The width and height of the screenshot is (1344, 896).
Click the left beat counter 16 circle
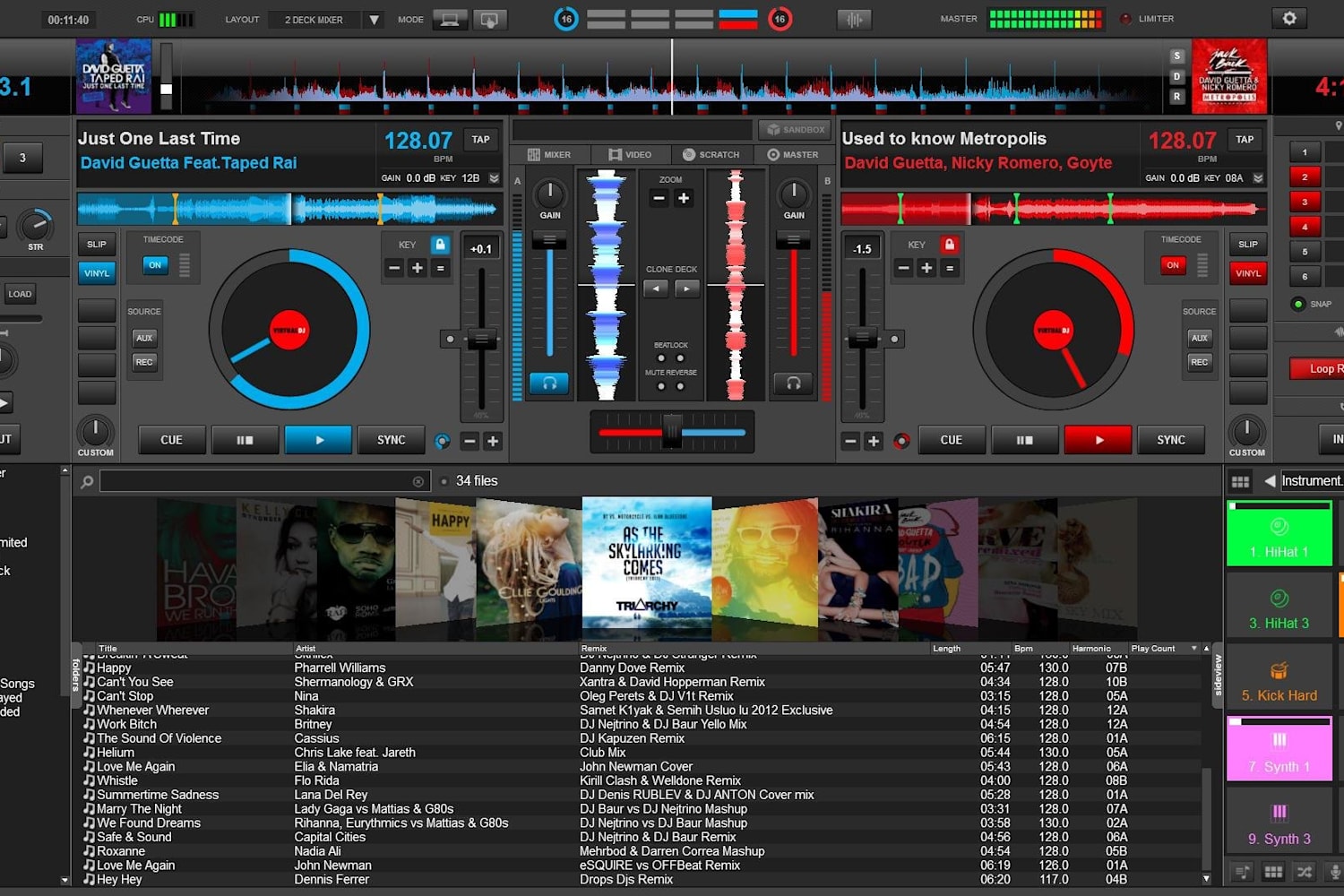tap(566, 19)
